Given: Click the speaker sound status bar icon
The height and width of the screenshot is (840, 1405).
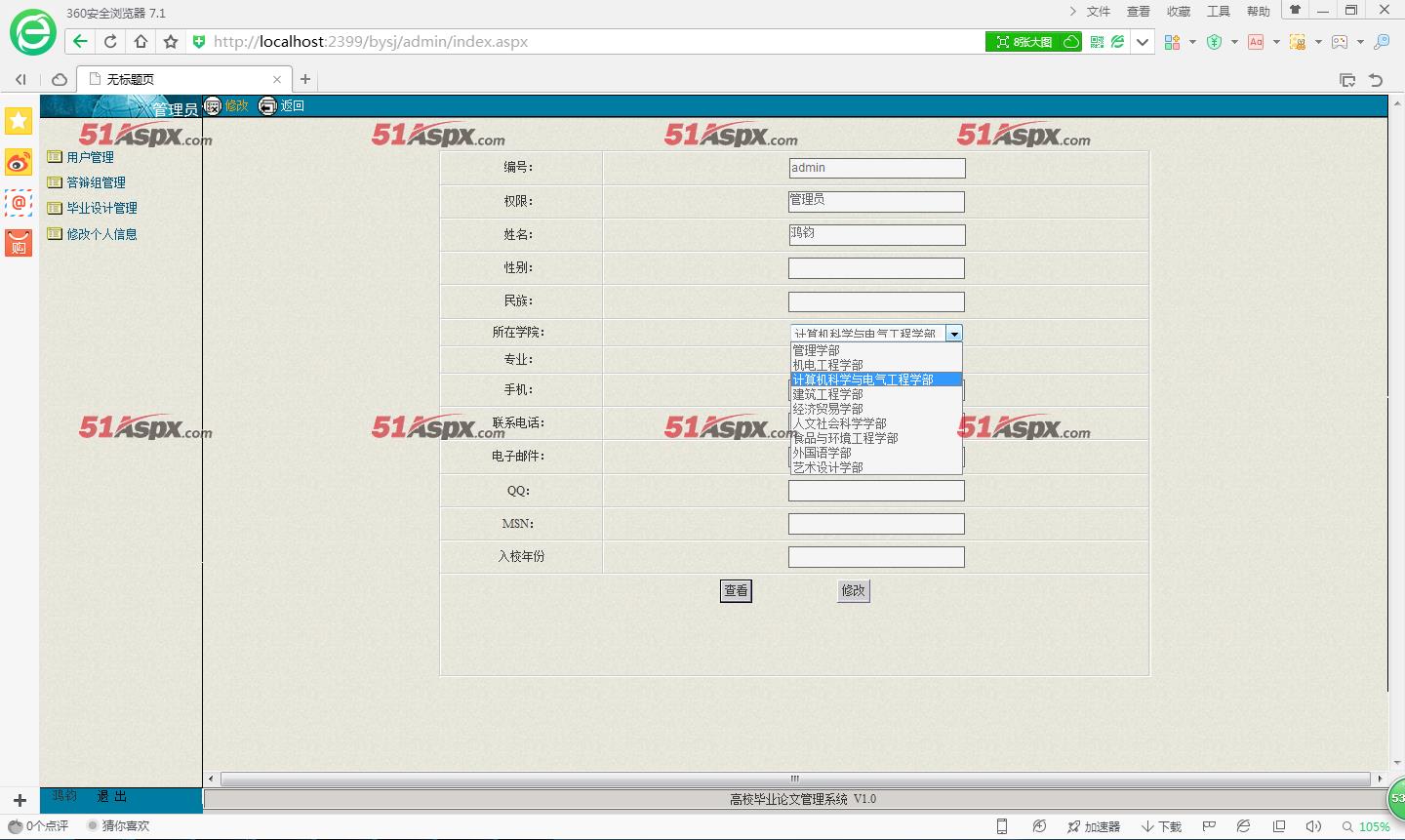Looking at the screenshot, I should coord(1313,826).
